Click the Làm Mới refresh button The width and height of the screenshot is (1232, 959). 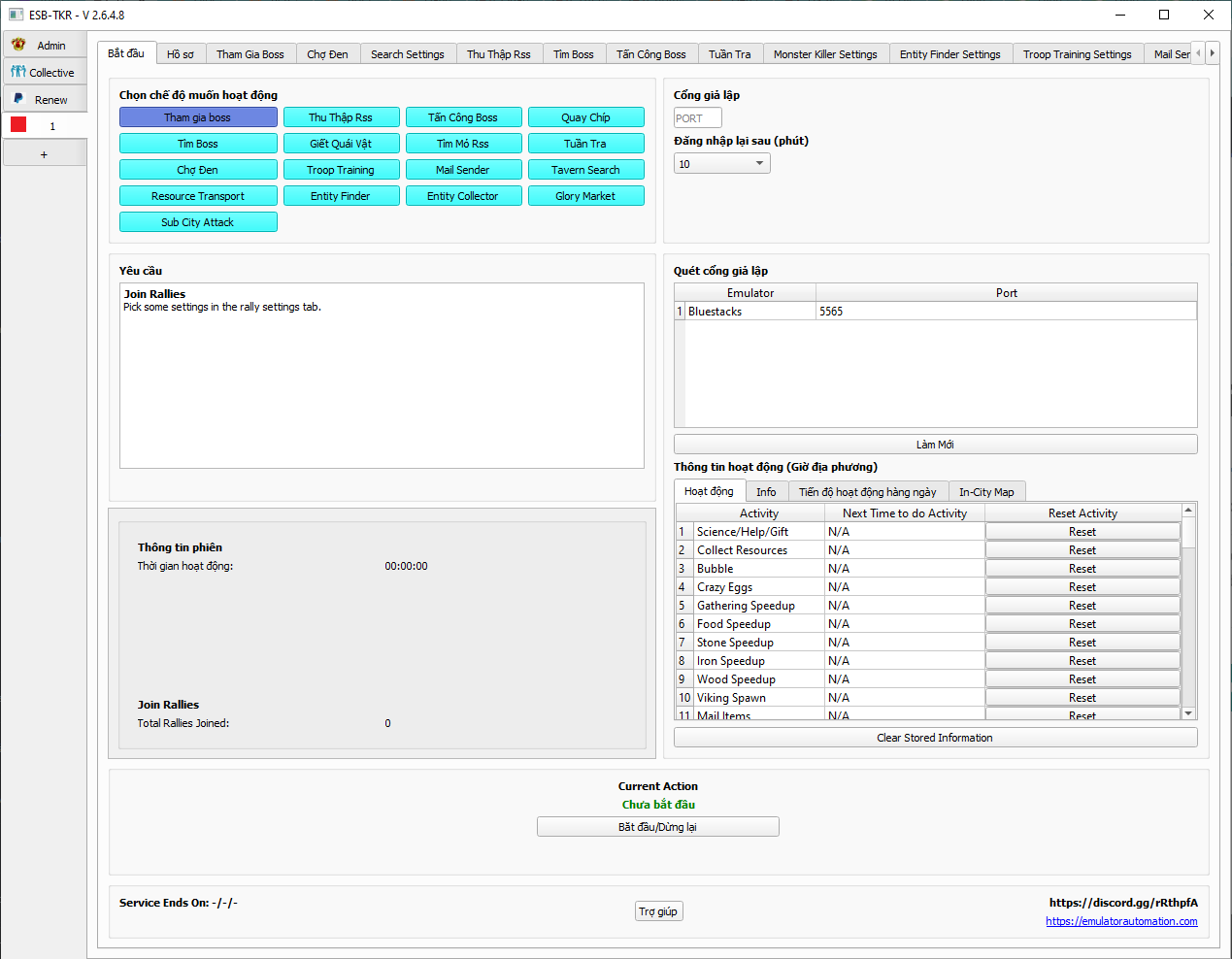coord(936,445)
